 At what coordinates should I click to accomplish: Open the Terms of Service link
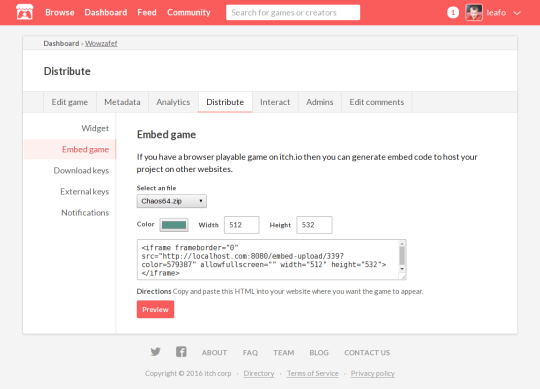pyautogui.click(x=313, y=374)
